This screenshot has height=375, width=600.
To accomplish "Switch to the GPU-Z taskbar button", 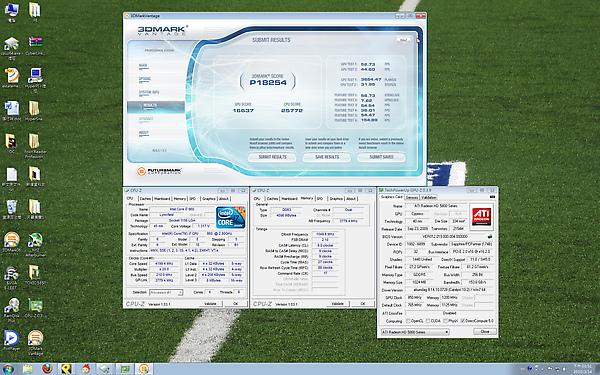I will (x=124, y=369).
